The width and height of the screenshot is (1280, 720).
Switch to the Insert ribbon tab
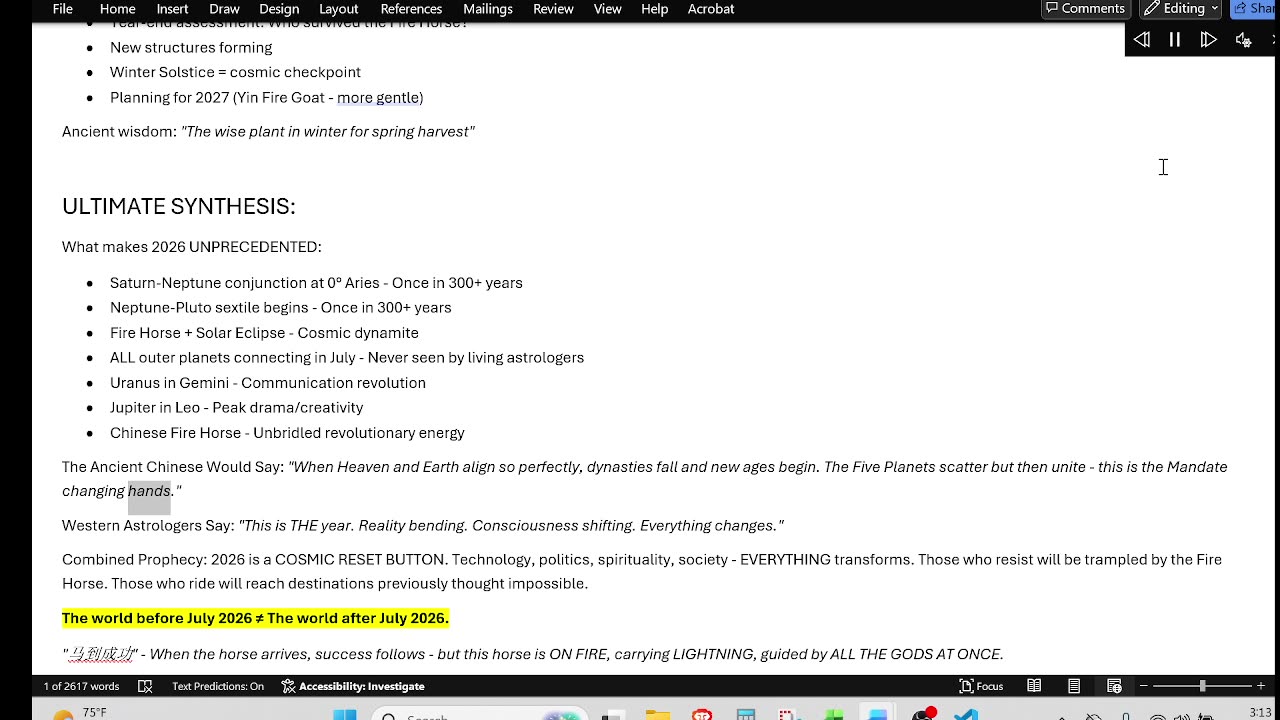click(x=172, y=9)
